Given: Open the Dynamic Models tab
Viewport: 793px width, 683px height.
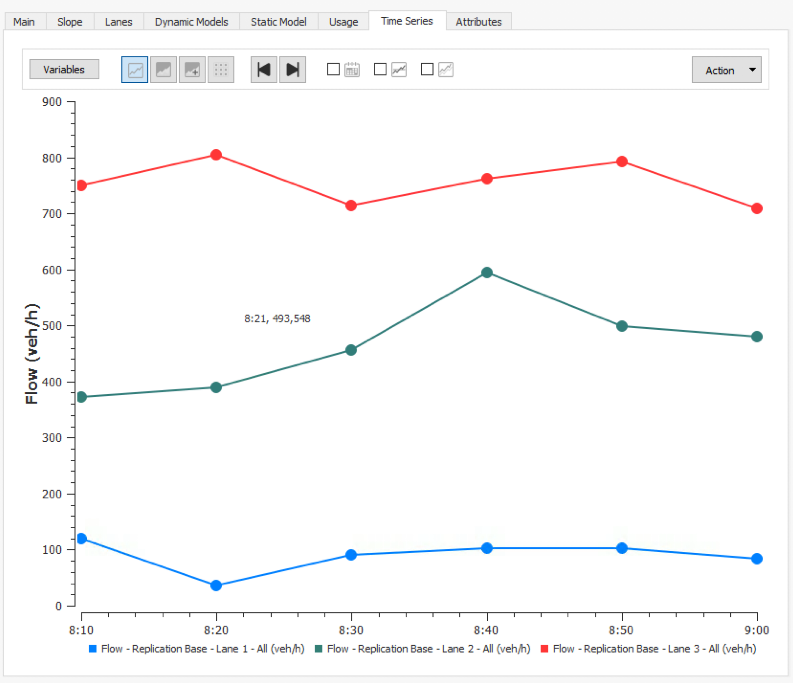Looking at the screenshot, I should click(191, 21).
